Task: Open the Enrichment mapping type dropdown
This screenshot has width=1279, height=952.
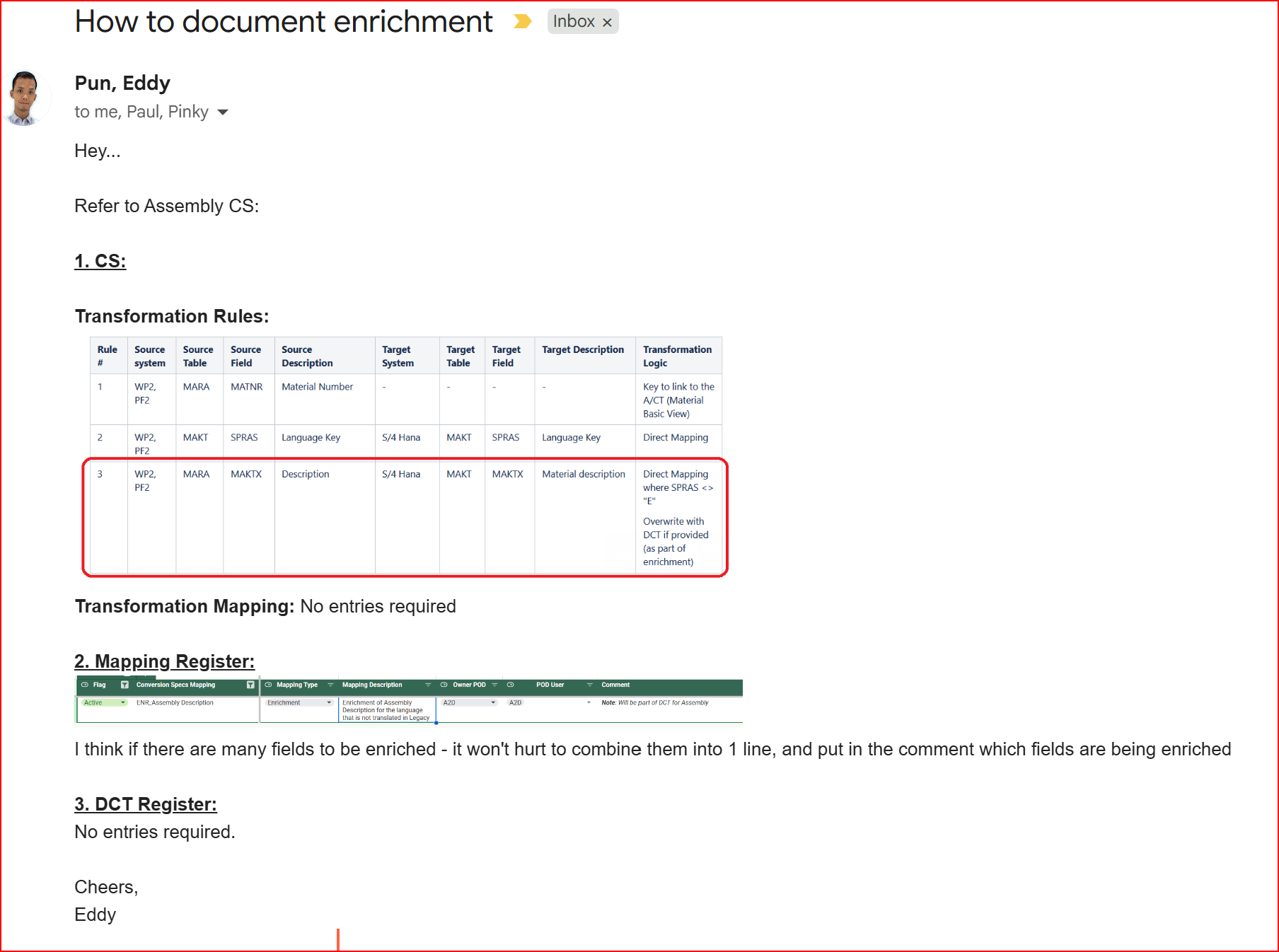Action: (329, 702)
